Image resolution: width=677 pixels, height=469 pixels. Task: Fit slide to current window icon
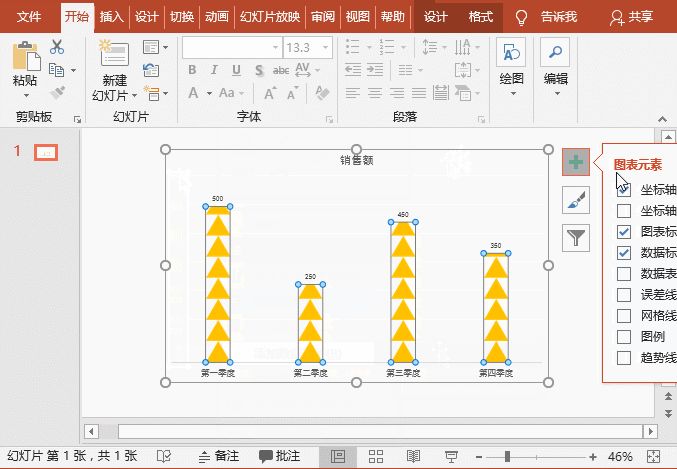(x=654, y=456)
